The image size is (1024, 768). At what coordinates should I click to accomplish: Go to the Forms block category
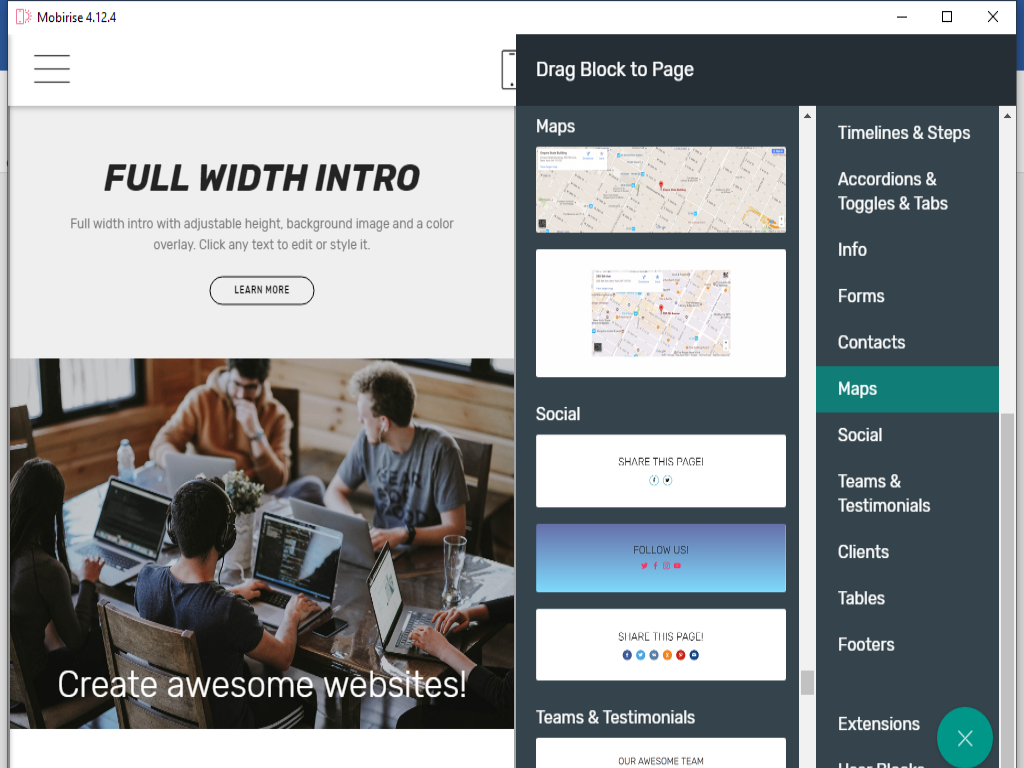(x=861, y=296)
